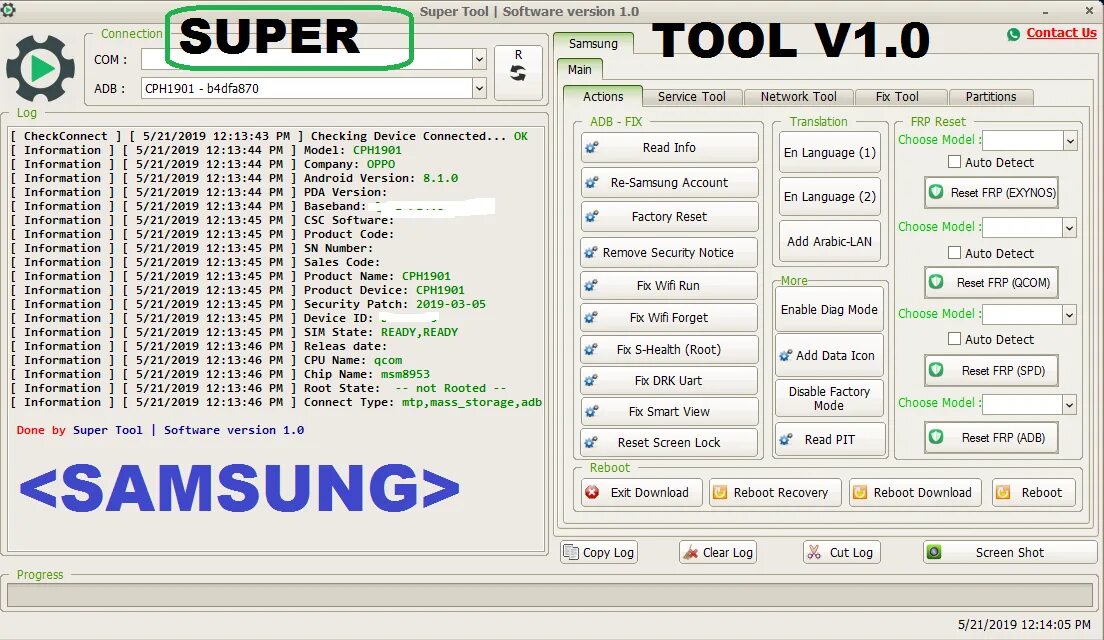The image size is (1104, 640).
Task: Click the Clear Log button
Action: coord(720,552)
